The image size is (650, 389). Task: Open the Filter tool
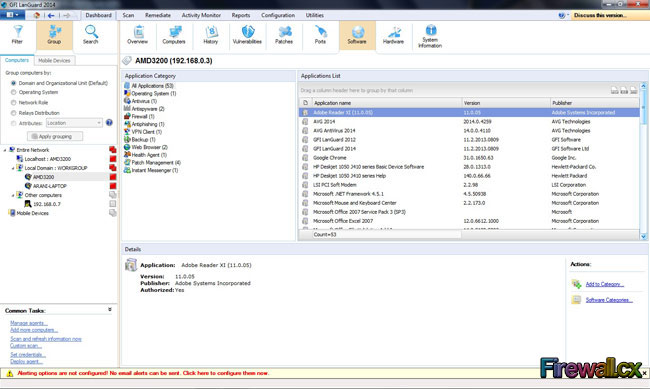17,34
